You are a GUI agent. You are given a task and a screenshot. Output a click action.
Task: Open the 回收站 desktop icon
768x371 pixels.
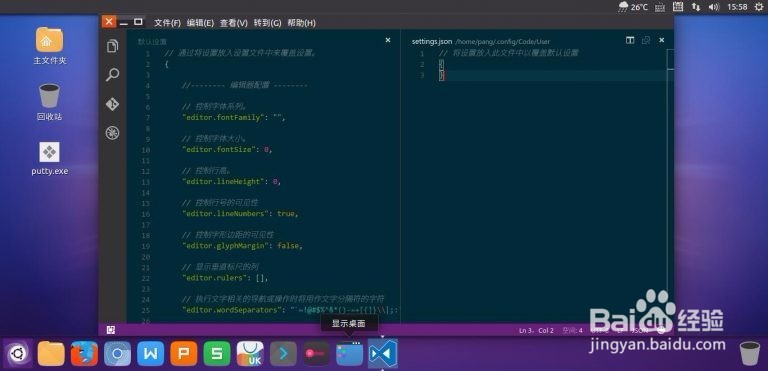coord(49,102)
